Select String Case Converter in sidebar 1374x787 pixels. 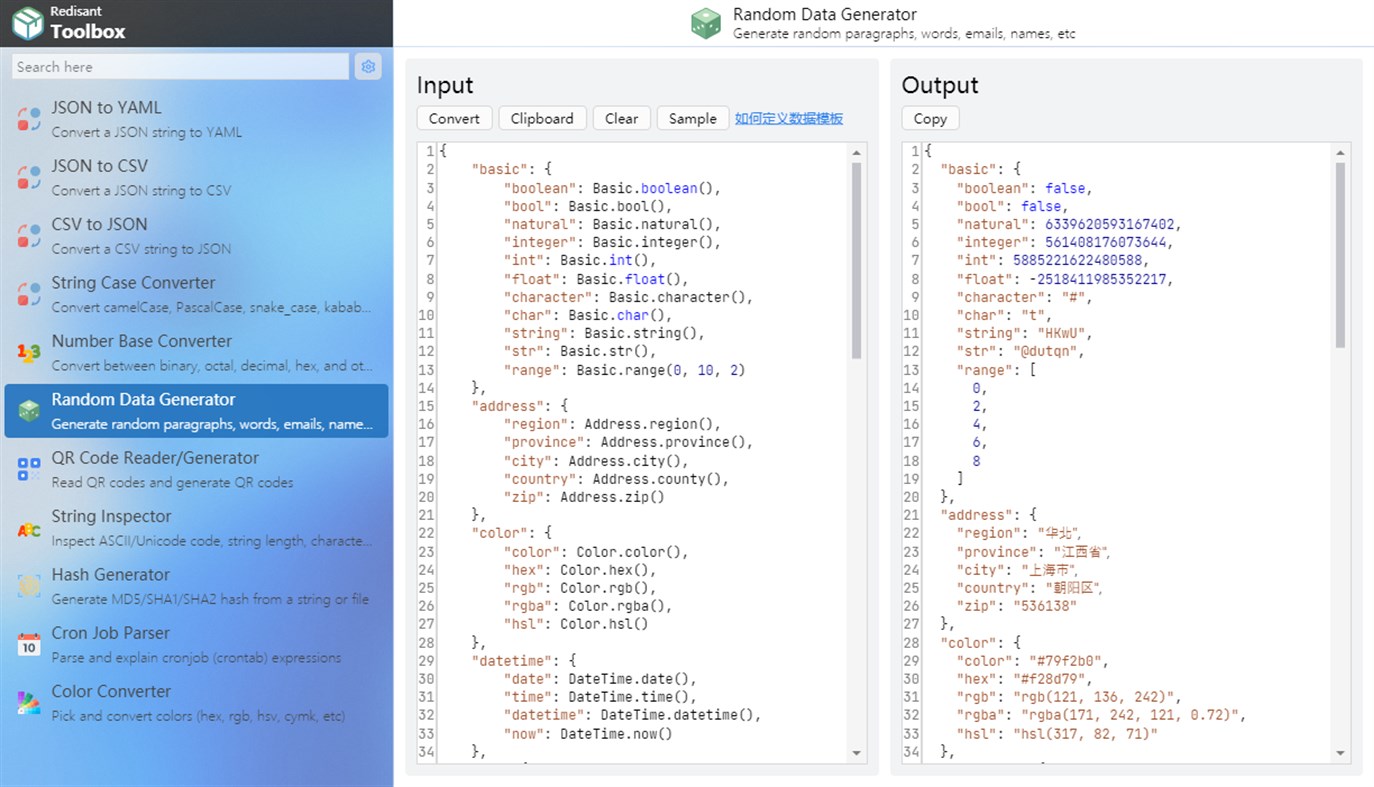pyautogui.click(x=196, y=294)
